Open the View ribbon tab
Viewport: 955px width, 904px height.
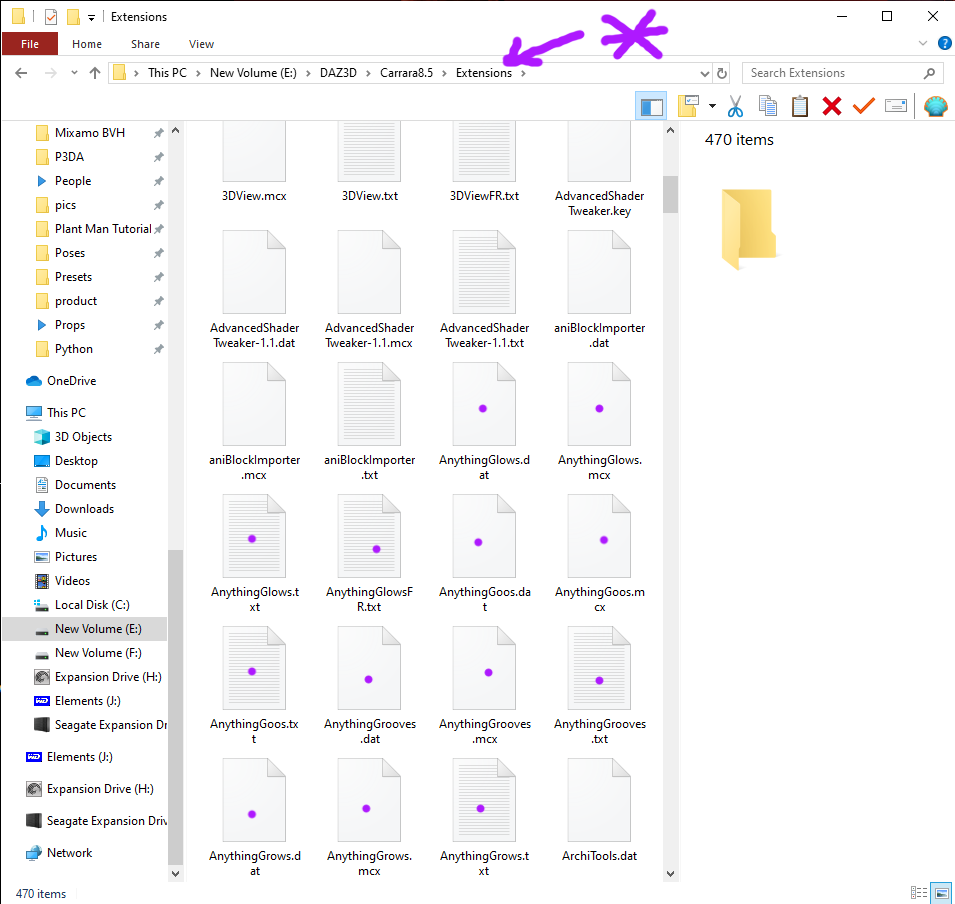coord(201,44)
